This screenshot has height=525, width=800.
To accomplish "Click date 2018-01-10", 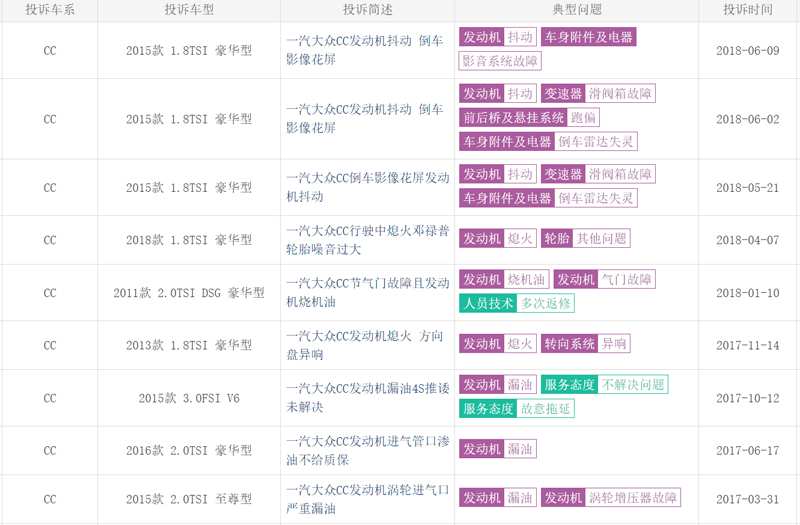I will point(747,293).
